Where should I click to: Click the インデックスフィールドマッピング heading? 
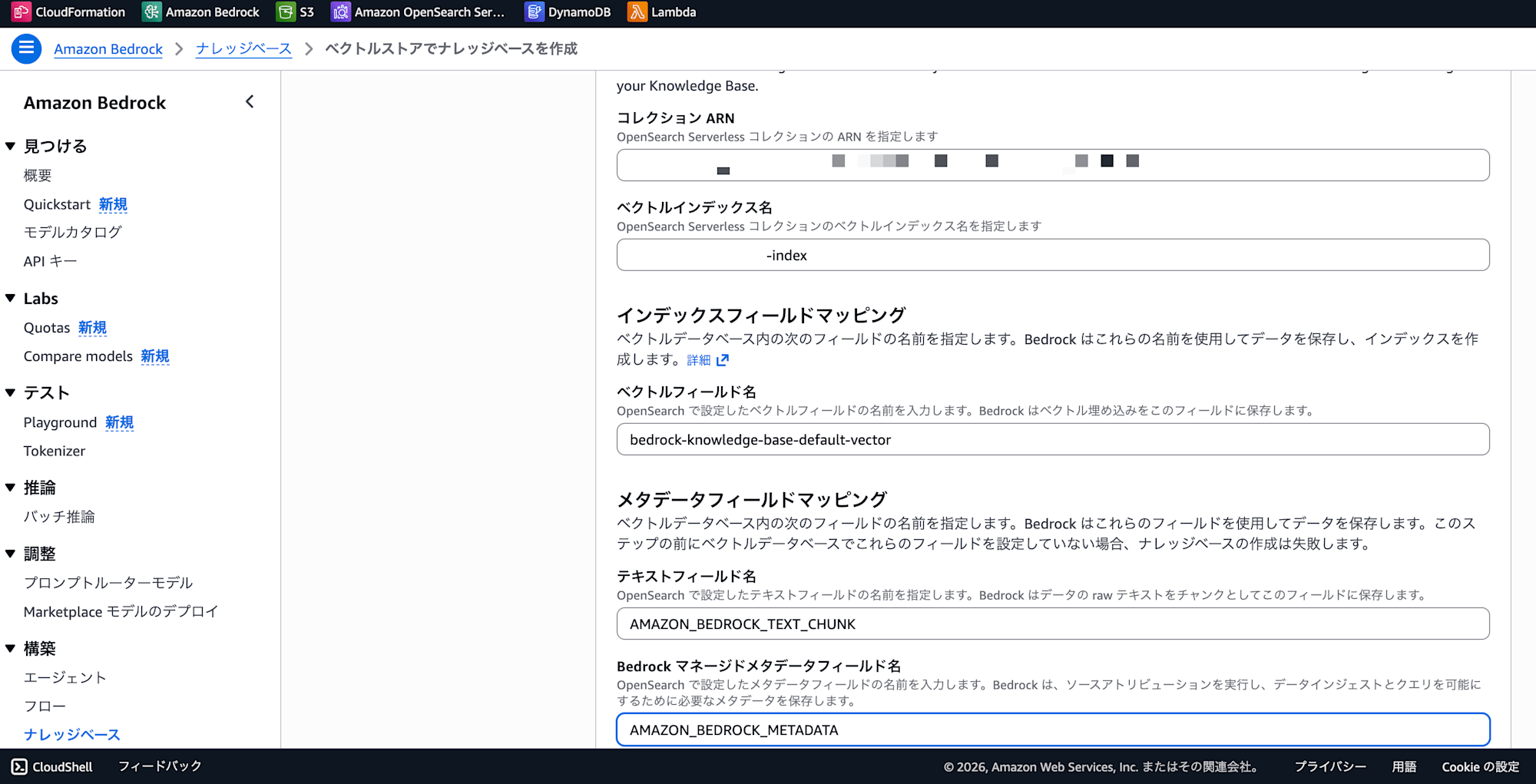(x=761, y=316)
